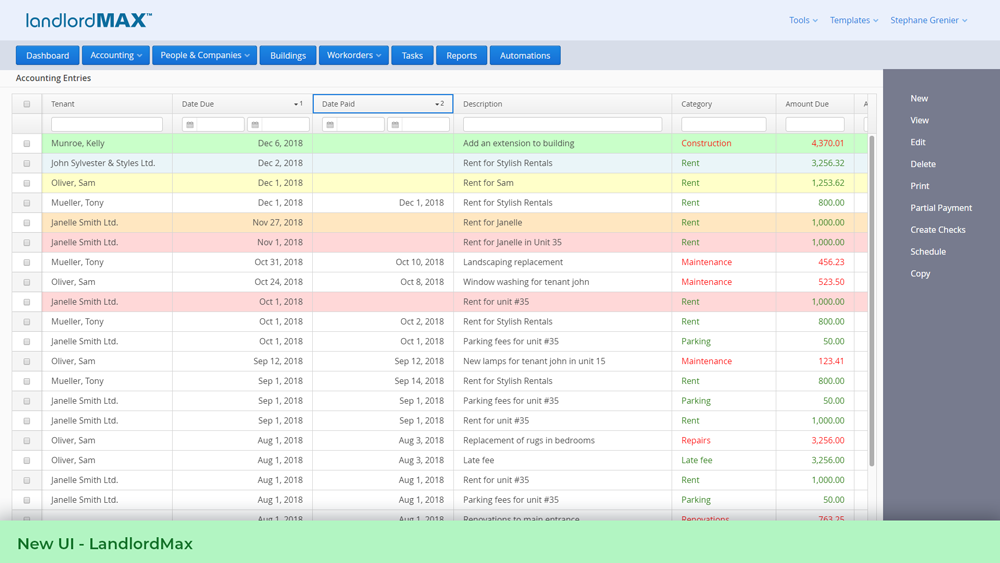This screenshot has height=563, width=1000.
Task: Select the Landscaping replacement row checkbox
Action: click(27, 262)
